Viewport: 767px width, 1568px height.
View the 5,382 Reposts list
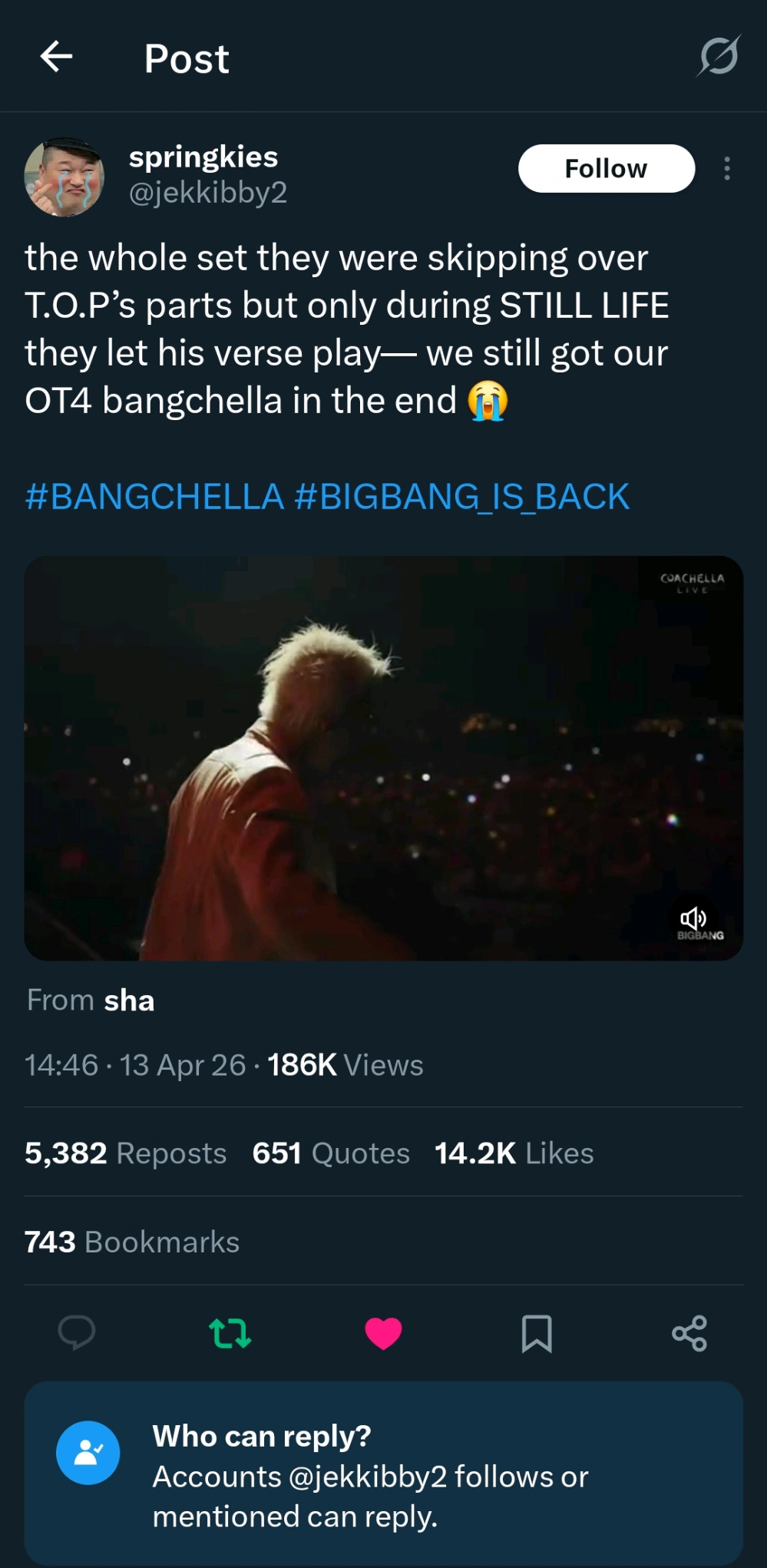[125, 1153]
